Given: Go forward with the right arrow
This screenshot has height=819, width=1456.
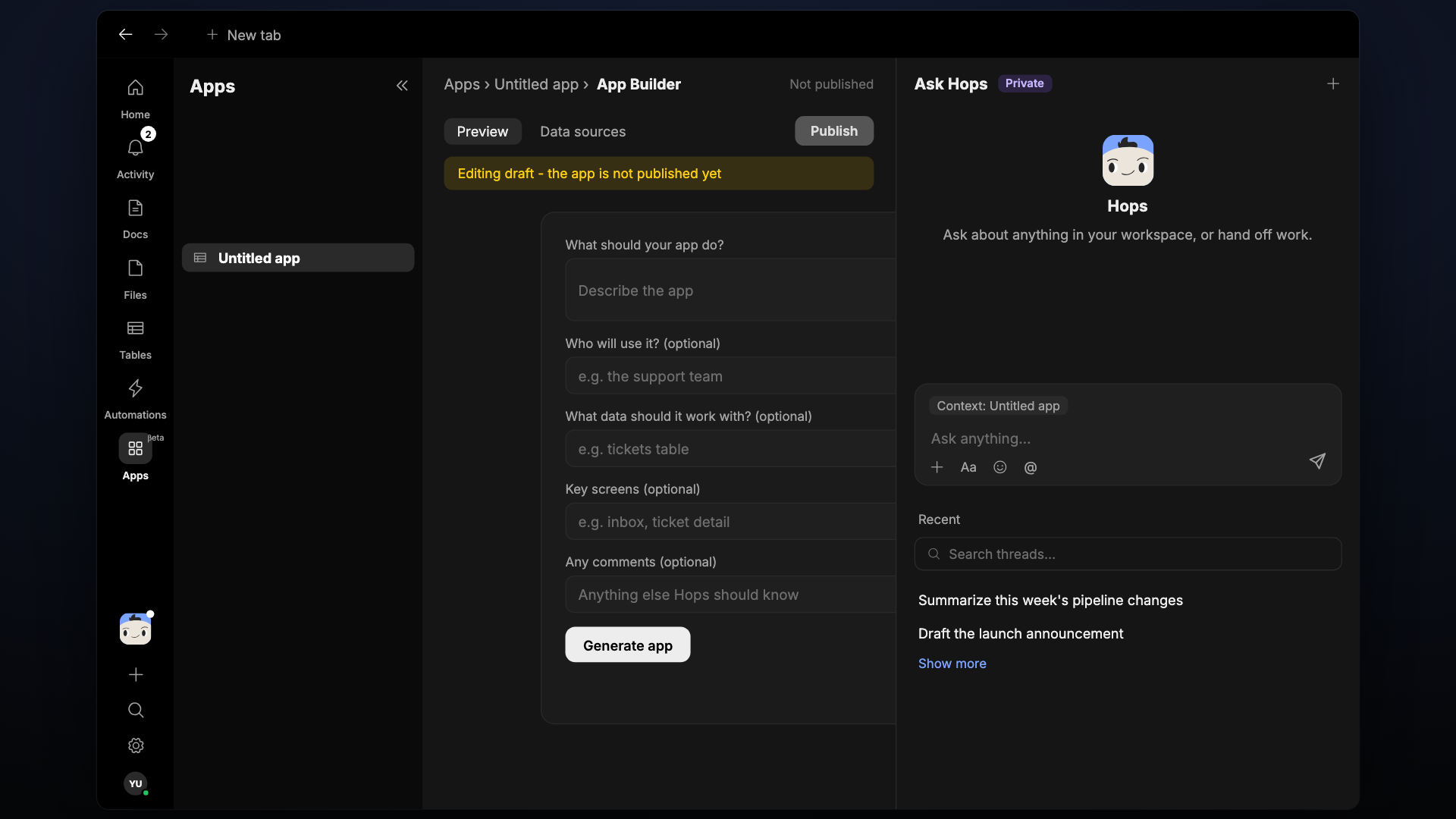Looking at the screenshot, I should [x=161, y=34].
